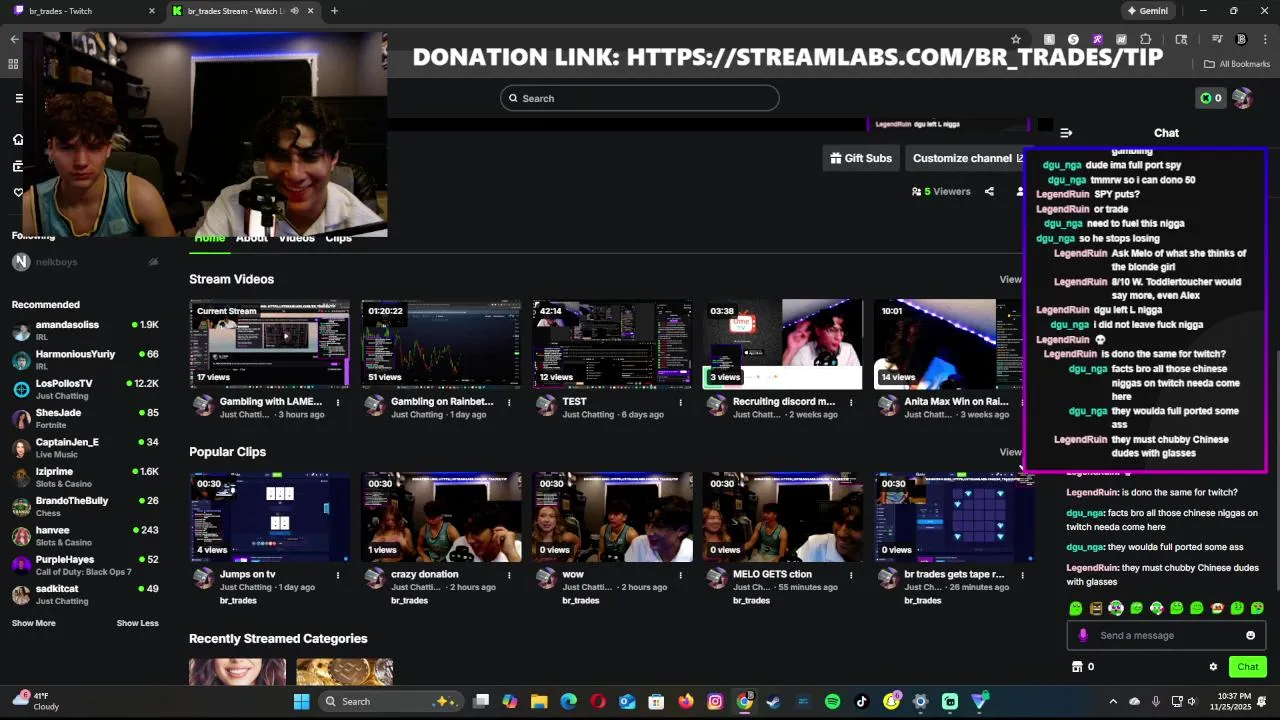Click the Send a message input
The image size is (1280, 720).
click(1166, 635)
